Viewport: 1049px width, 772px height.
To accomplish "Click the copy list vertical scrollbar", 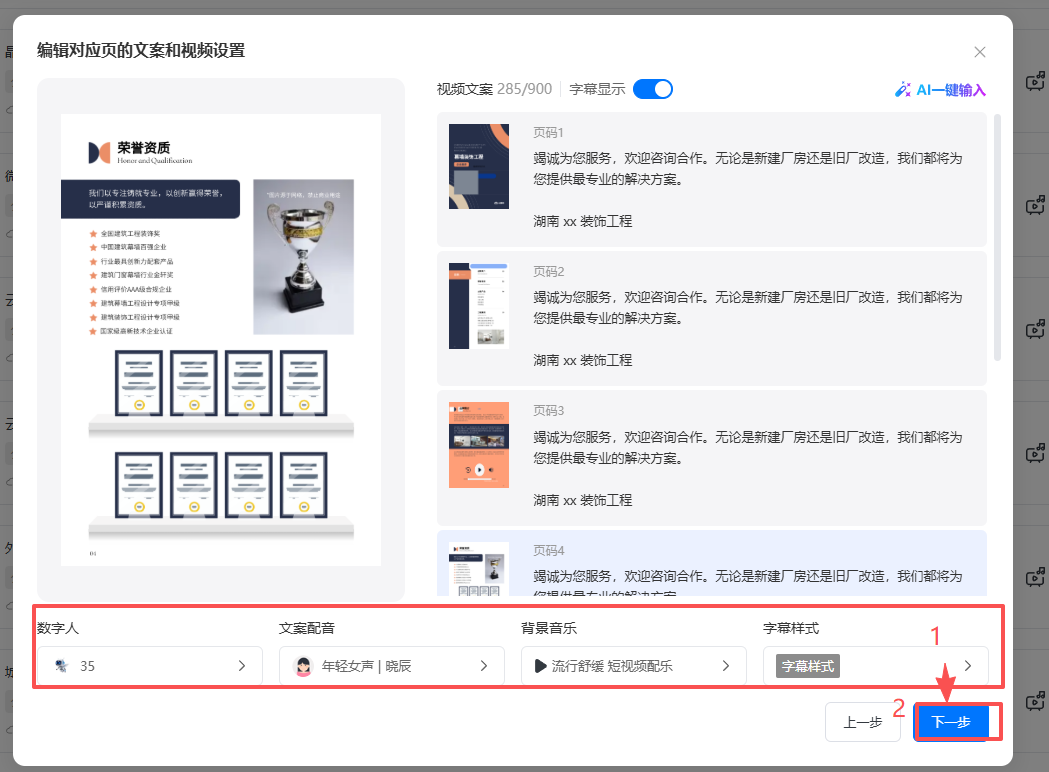I will click(997, 238).
